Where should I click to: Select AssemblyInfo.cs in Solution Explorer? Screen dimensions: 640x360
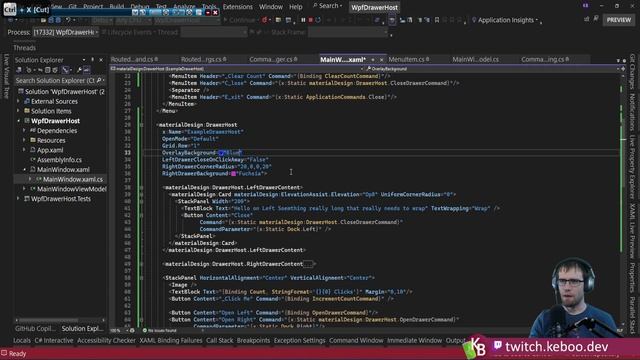point(59,160)
